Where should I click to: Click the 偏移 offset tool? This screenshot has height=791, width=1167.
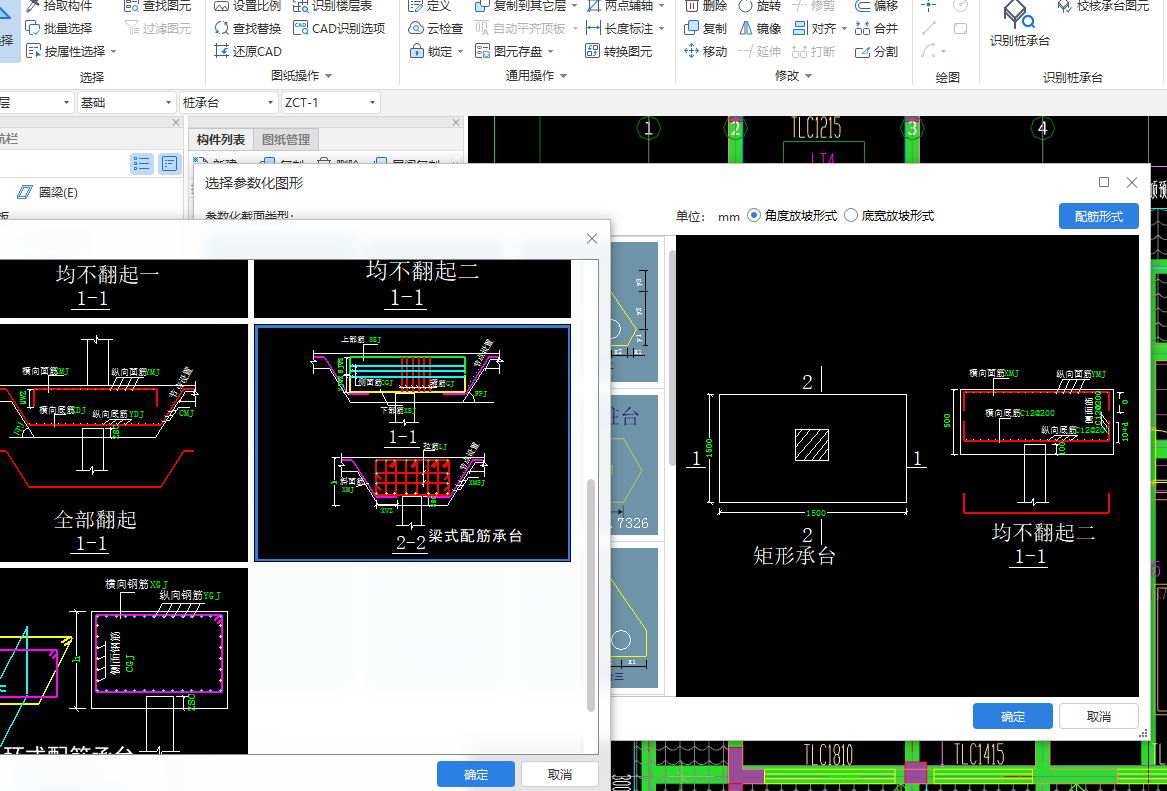click(877, 6)
